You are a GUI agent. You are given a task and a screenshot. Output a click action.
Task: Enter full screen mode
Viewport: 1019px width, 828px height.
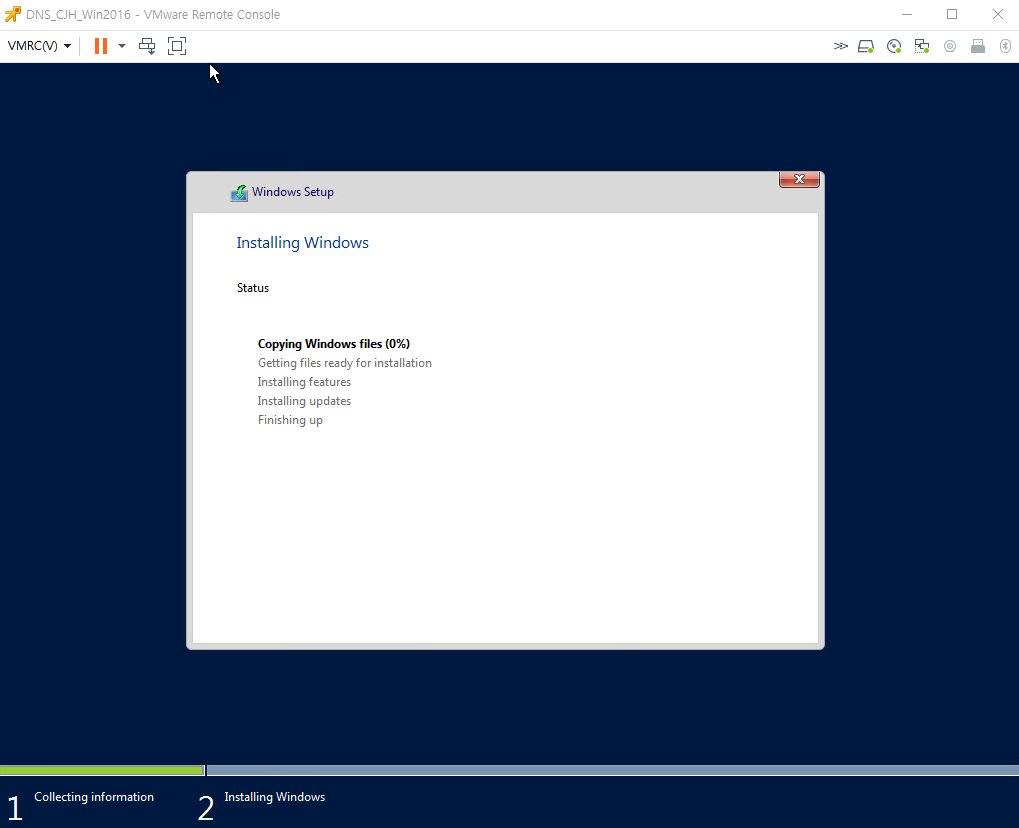tap(177, 46)
